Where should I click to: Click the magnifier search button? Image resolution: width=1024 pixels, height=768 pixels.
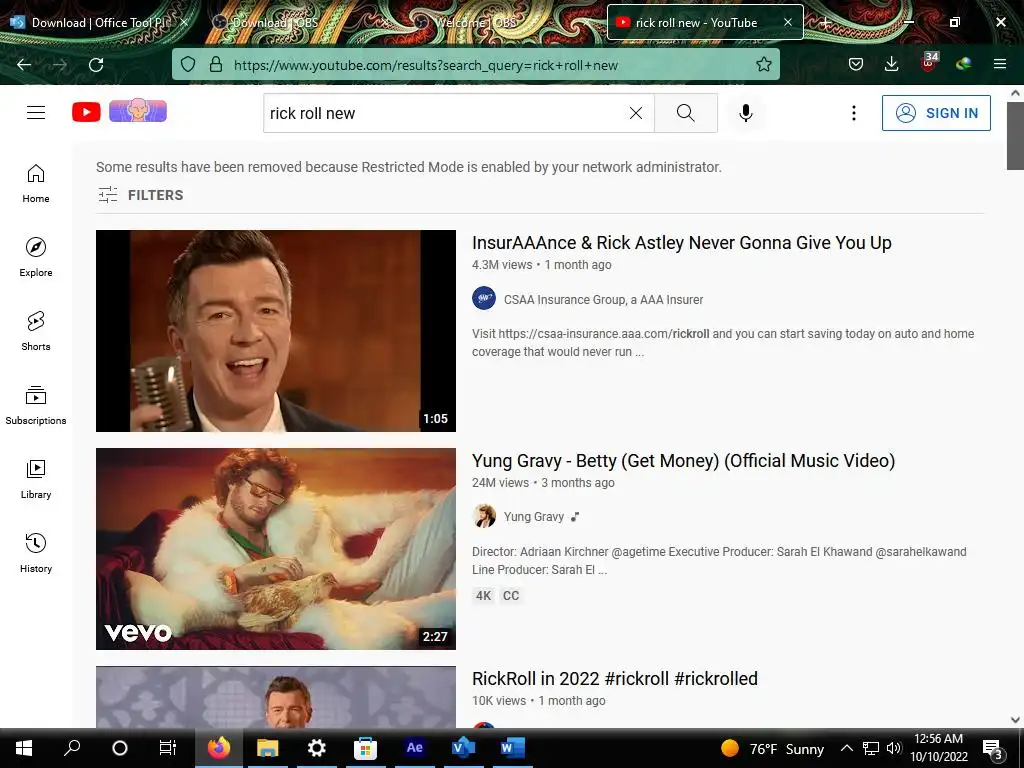coord(686,113)
